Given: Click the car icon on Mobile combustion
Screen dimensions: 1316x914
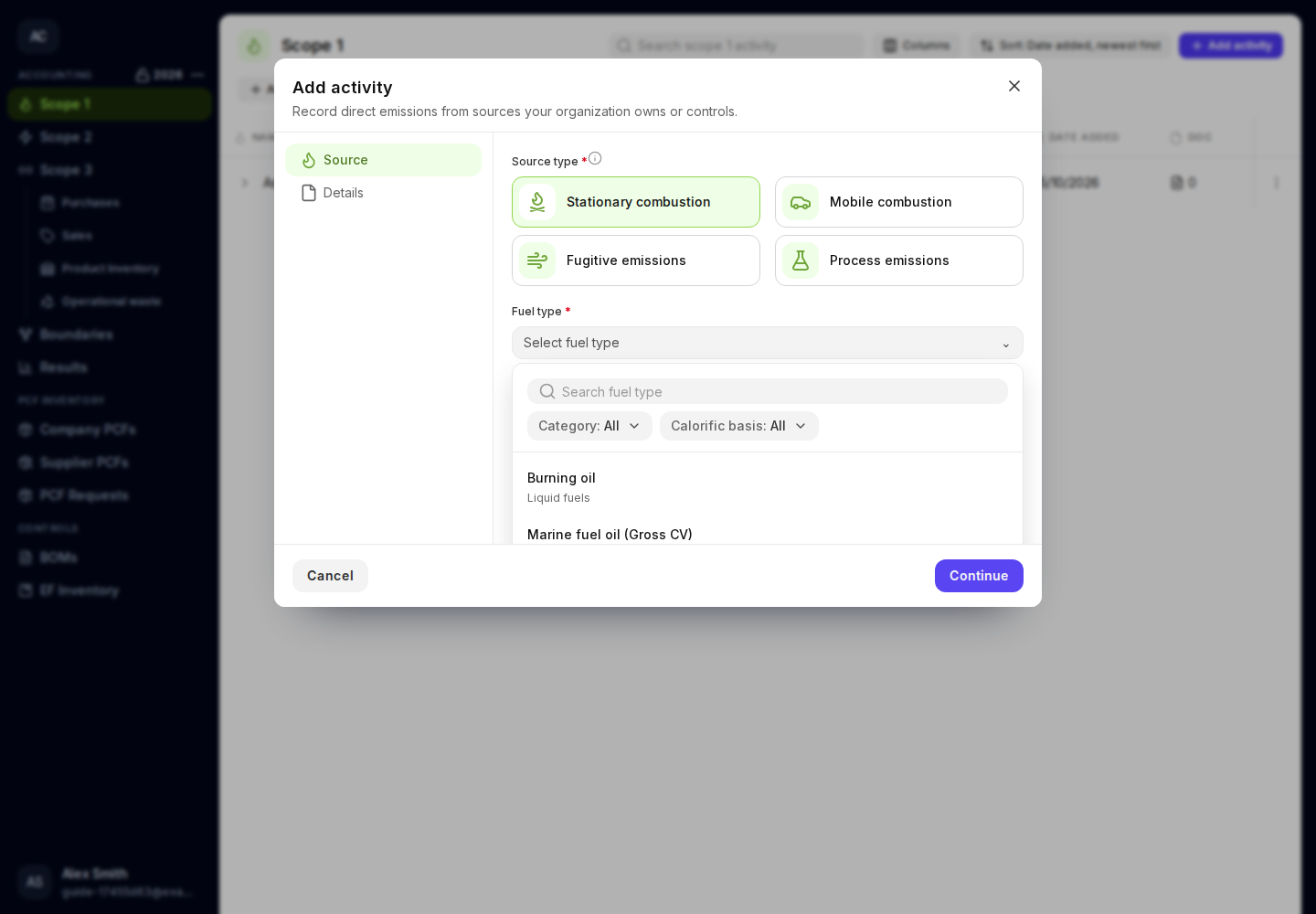Looking at the screenshot, I should [x=801, y=202].
